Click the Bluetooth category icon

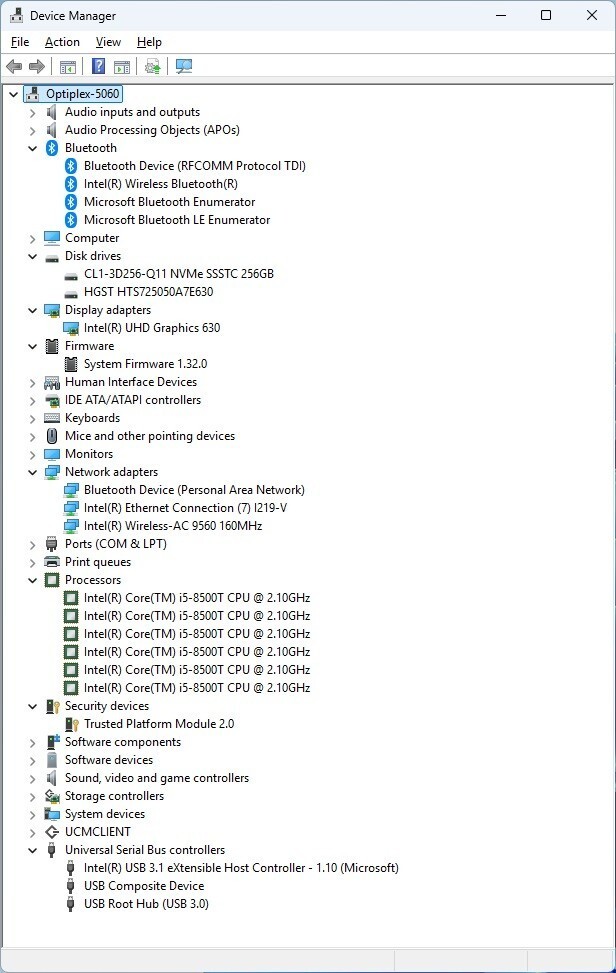click(52, 148)
